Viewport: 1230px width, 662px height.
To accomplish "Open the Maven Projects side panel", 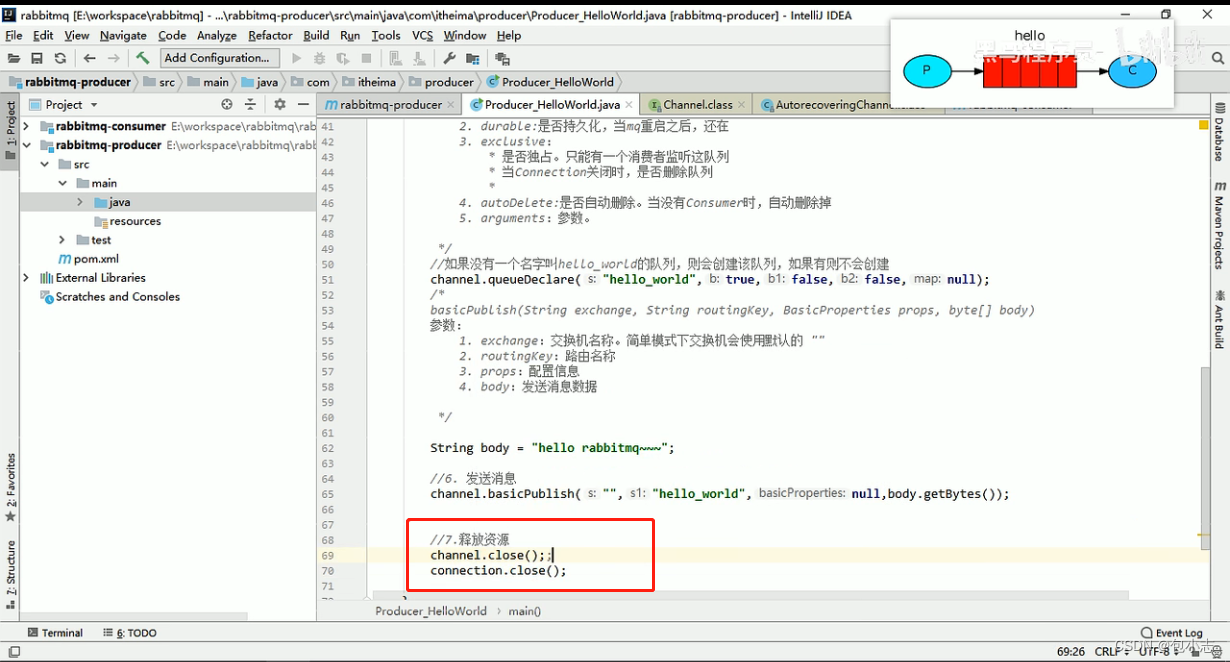I will click(x=1220, y=225).
